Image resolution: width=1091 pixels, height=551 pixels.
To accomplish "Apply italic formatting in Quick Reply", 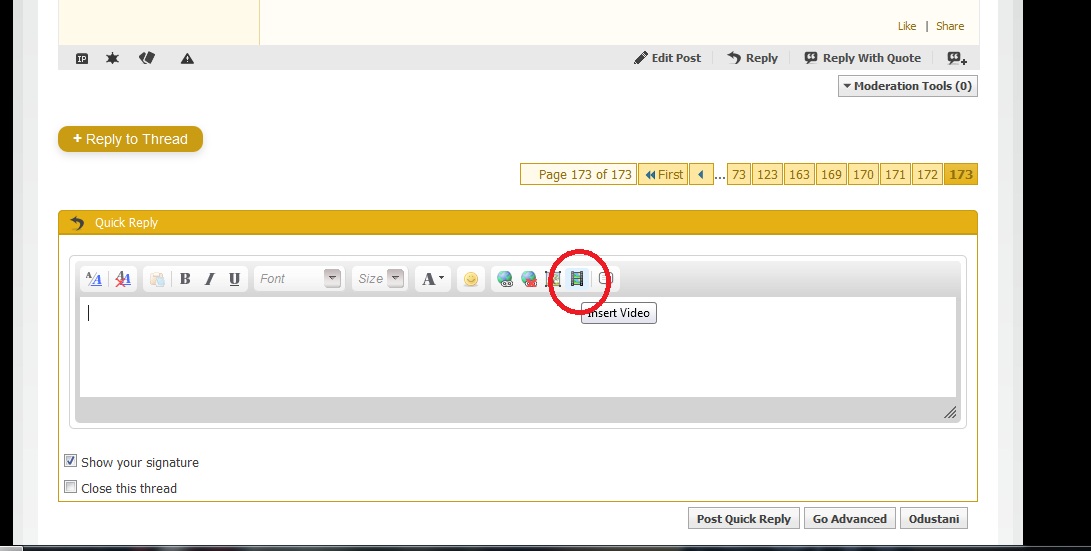I will (210, 279).
